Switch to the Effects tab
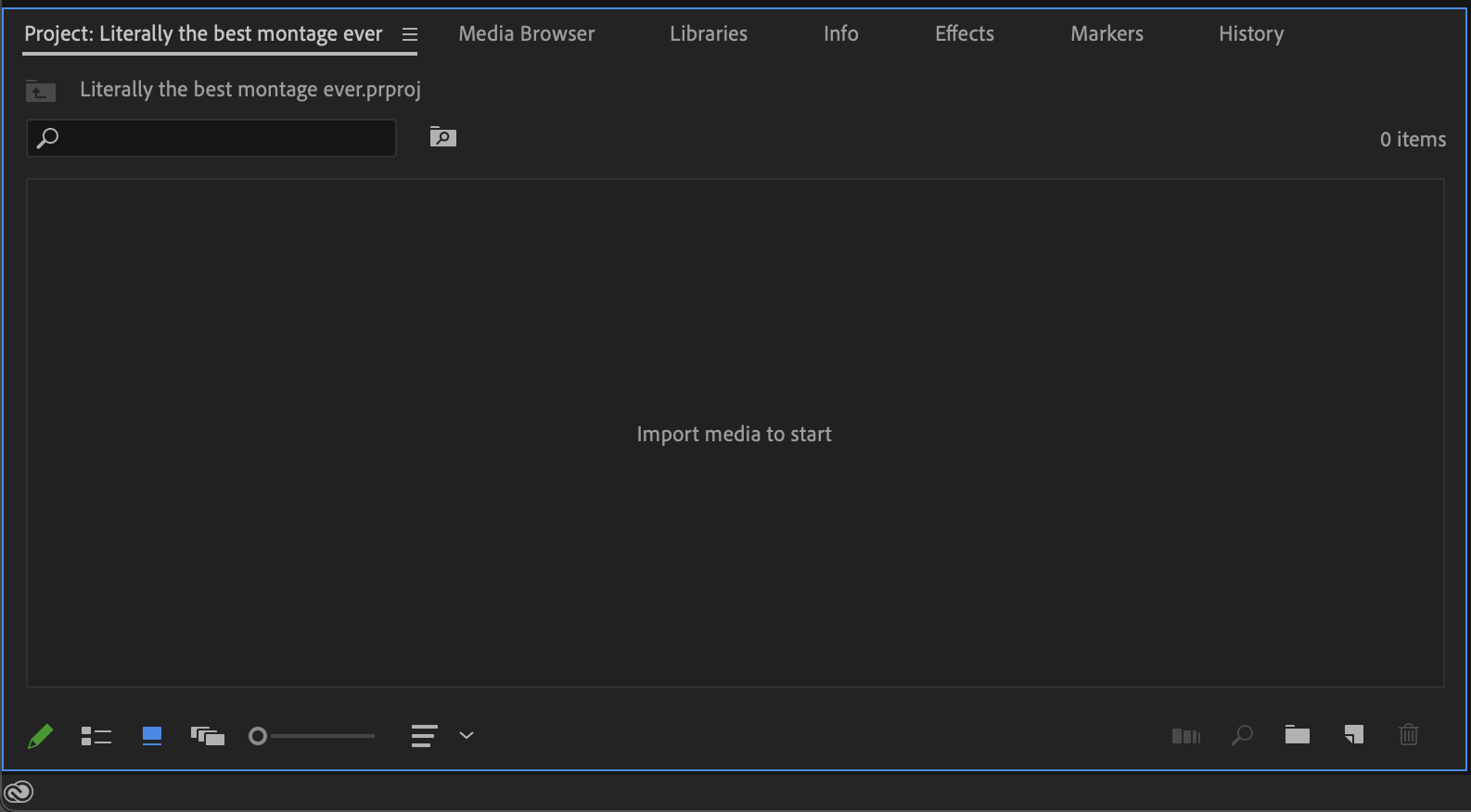This screenshot has width=1471, height=812. 965,33
